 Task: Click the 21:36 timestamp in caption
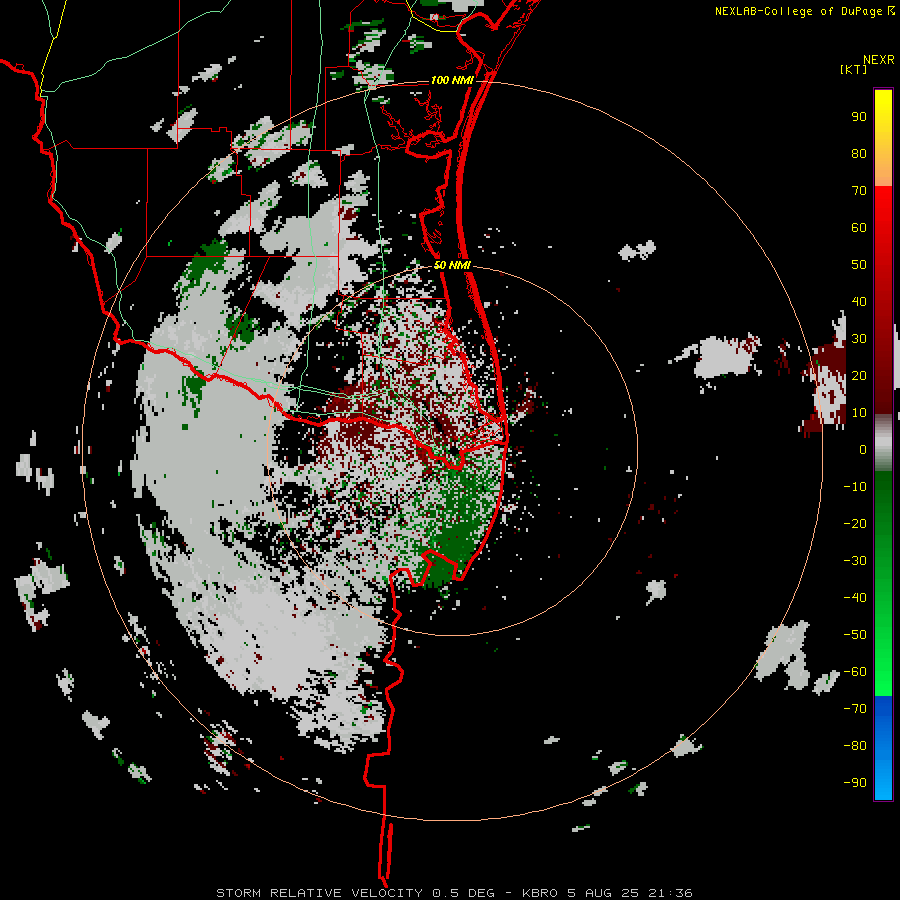[670, 893]
